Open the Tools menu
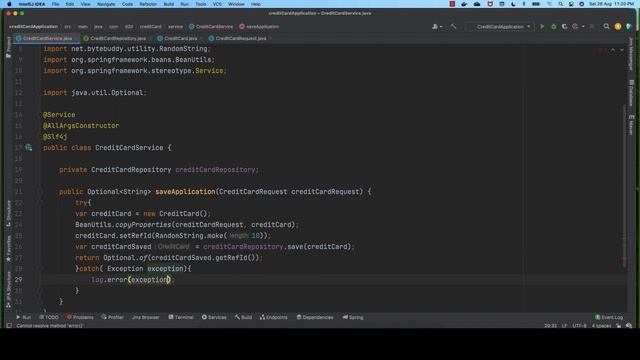This screenshot has width=640, height=360. point(201,4)
